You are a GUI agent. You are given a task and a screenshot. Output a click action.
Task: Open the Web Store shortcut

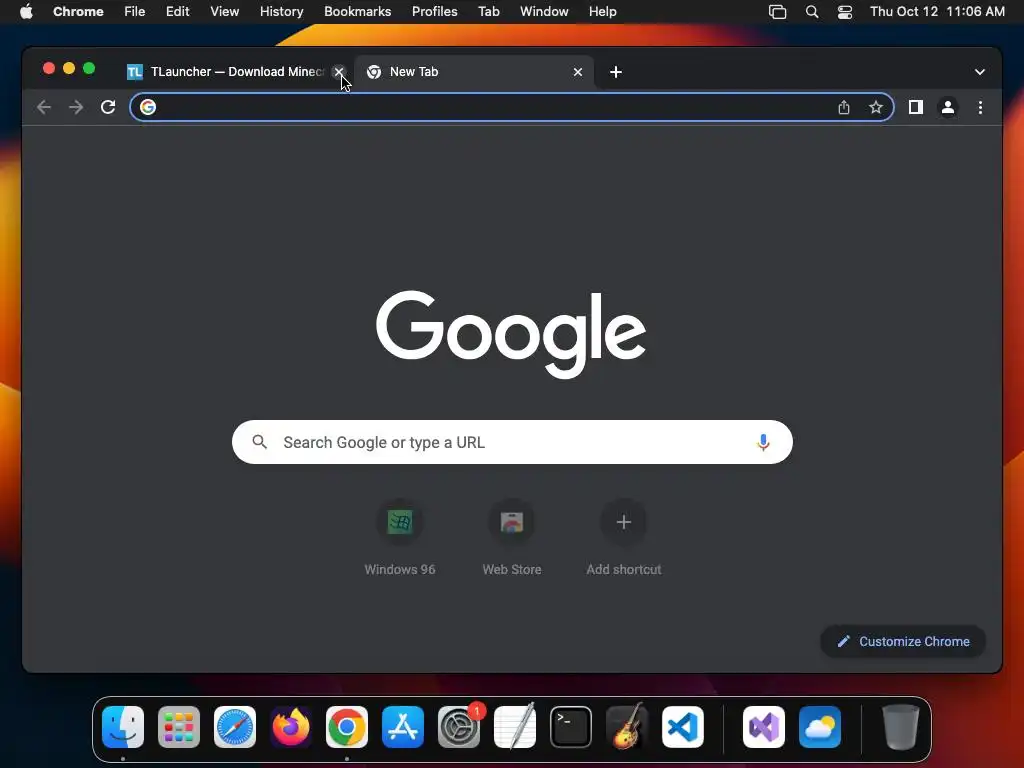pyautogui.click(x=512, y=537)
